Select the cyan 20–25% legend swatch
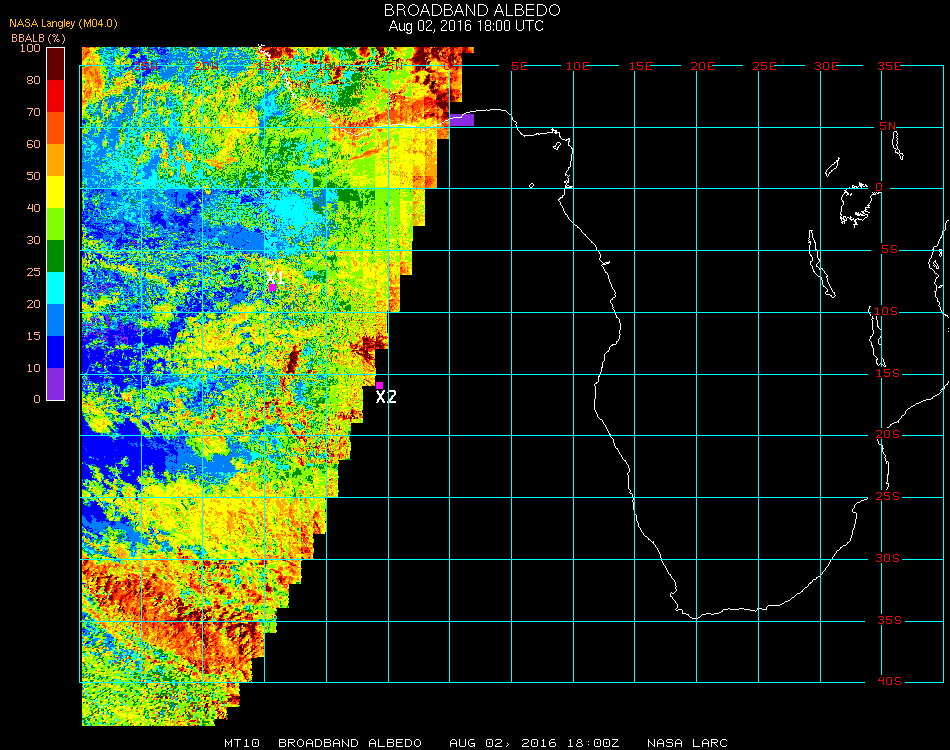 point(56,288)
